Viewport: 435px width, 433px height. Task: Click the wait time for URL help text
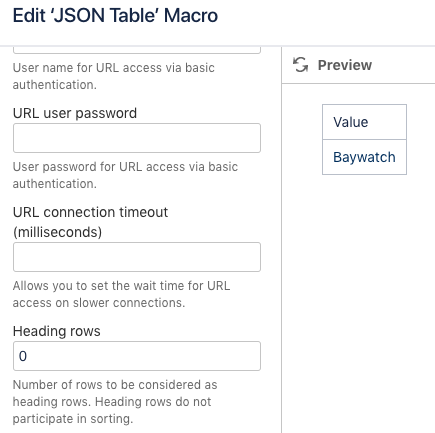(121, 294)
